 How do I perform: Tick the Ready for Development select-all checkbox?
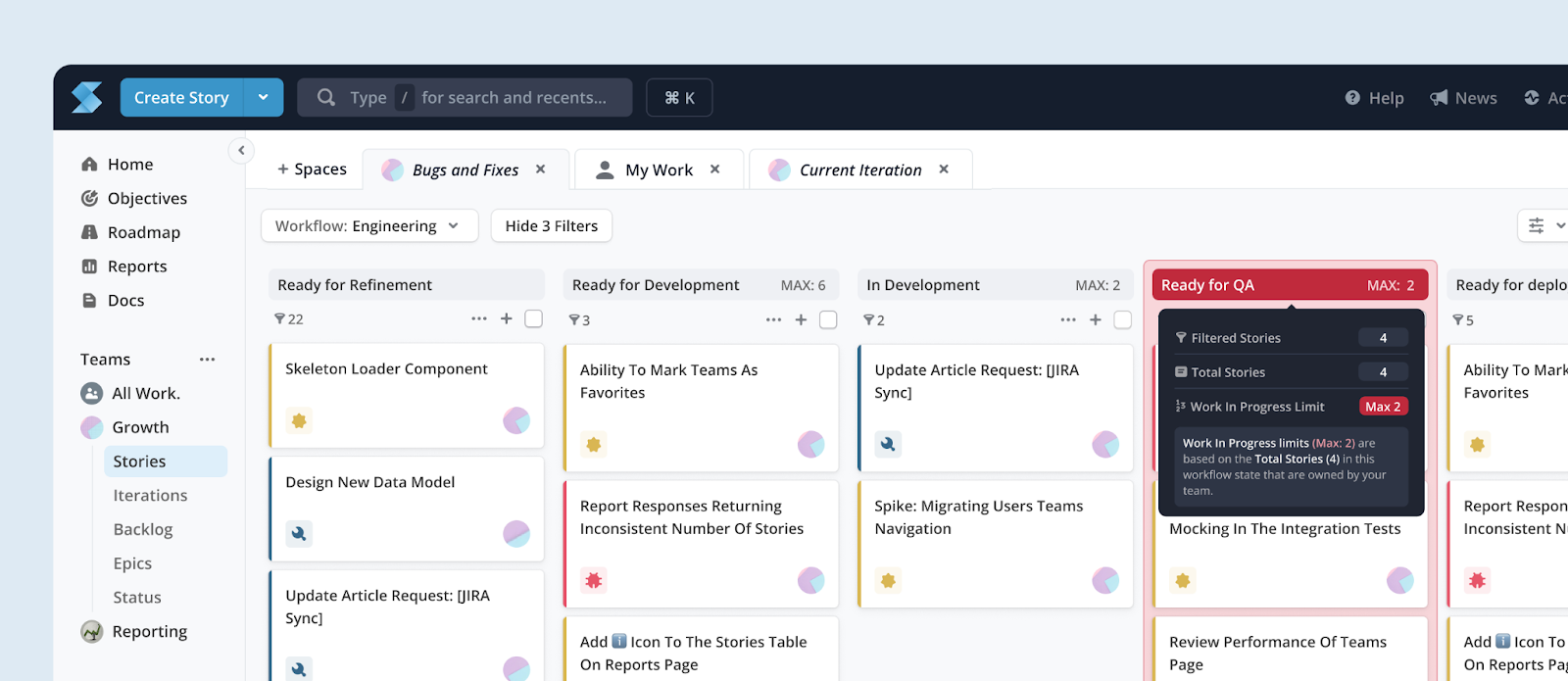828,319
